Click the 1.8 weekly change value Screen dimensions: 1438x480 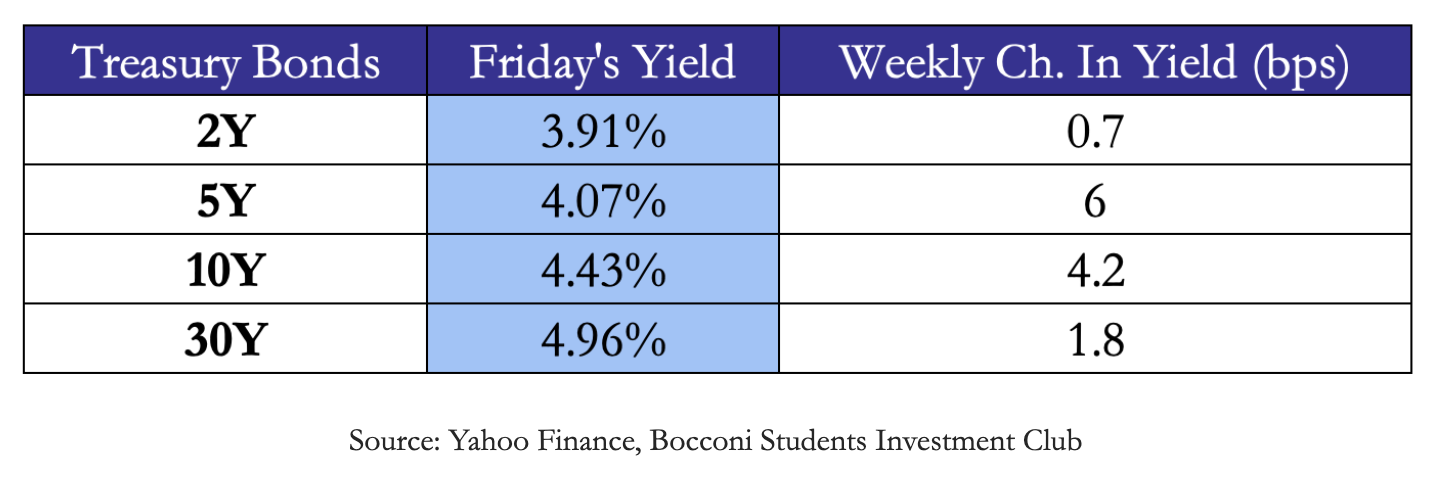1094,340
